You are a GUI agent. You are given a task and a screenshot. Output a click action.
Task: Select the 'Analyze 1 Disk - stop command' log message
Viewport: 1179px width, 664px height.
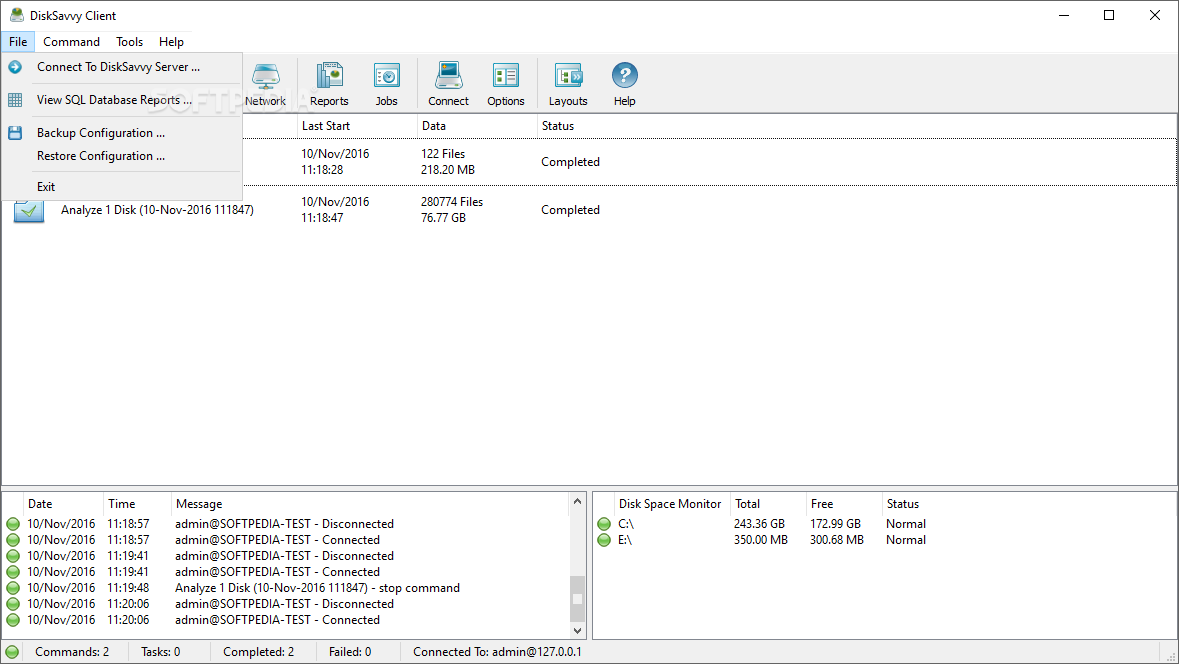317,588
